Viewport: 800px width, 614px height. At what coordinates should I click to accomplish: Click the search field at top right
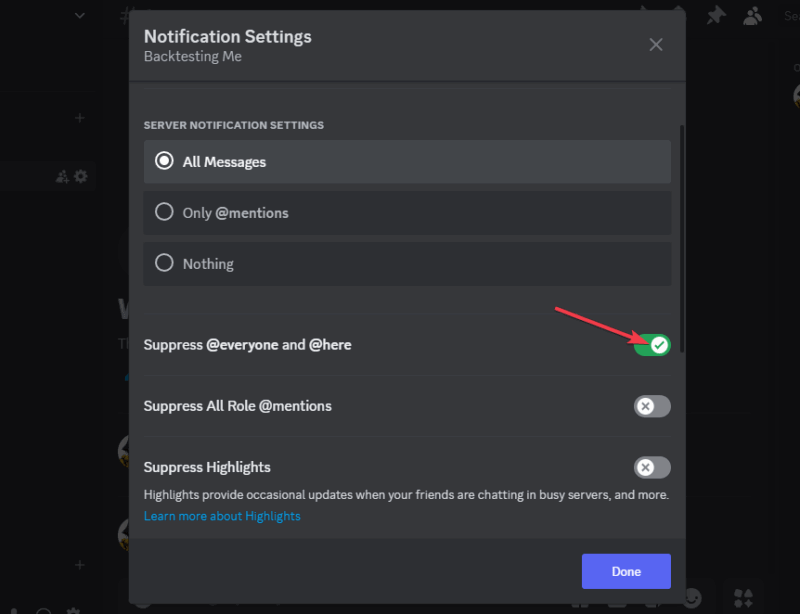click(790, 15)
